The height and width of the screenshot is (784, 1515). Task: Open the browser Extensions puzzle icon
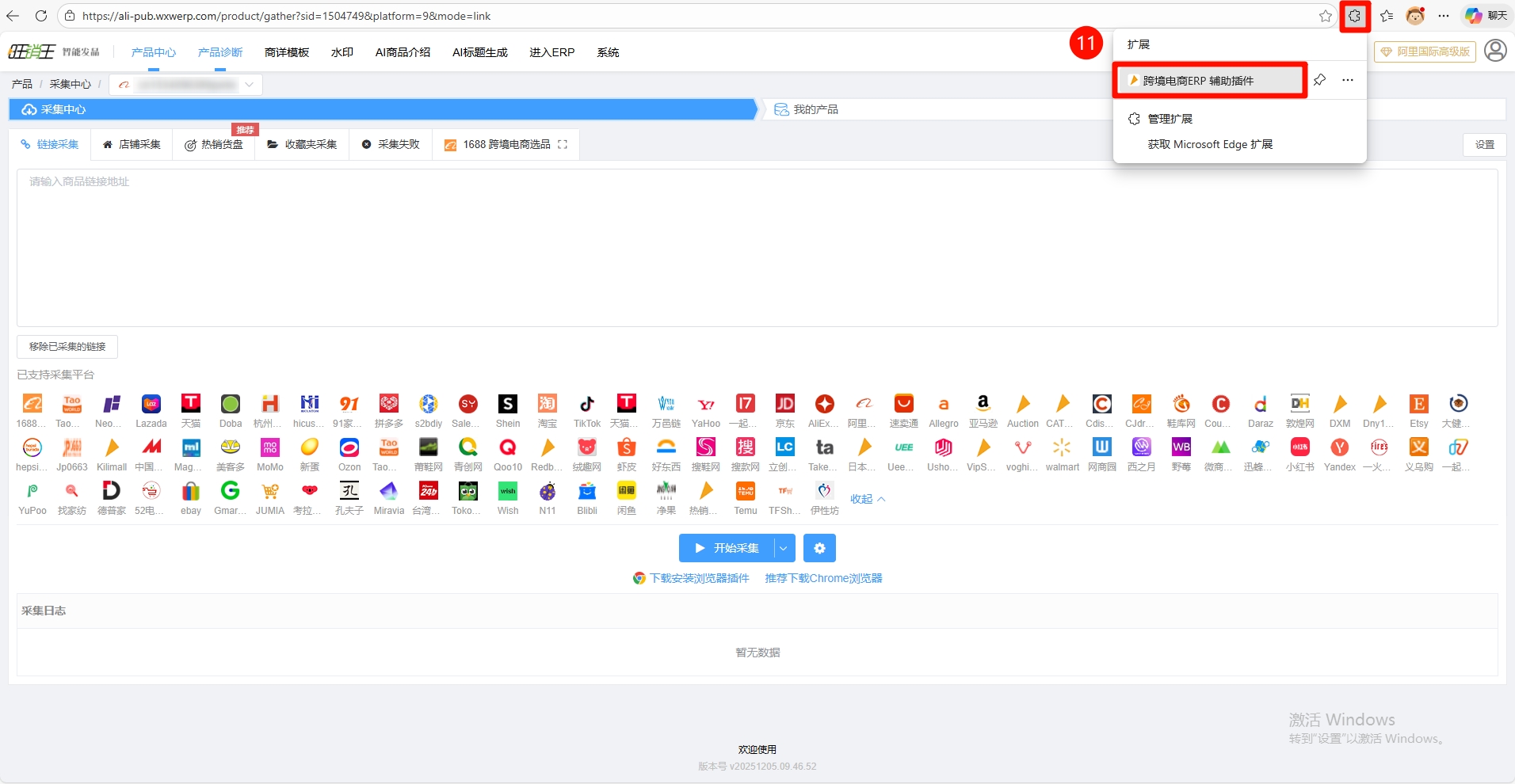click(1355, 16)
